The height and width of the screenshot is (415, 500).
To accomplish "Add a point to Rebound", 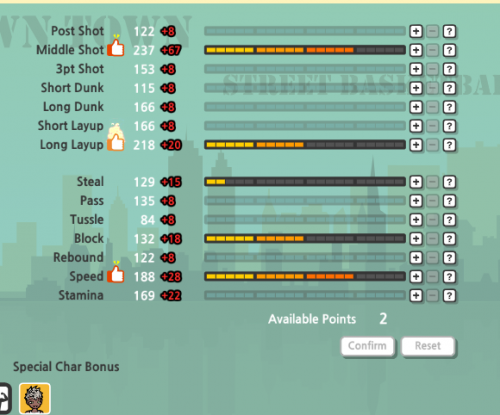I will (416, 258).
